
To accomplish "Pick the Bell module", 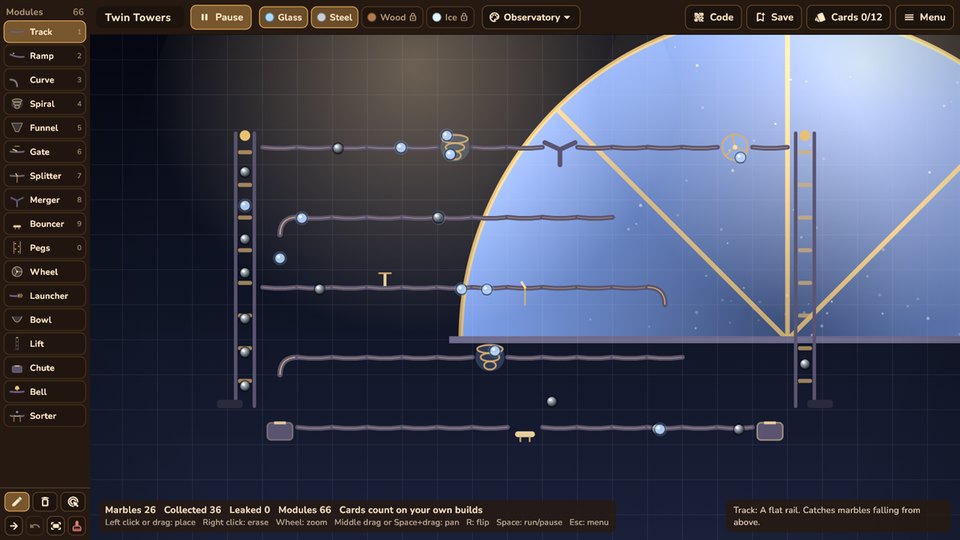I will [45, 392].
